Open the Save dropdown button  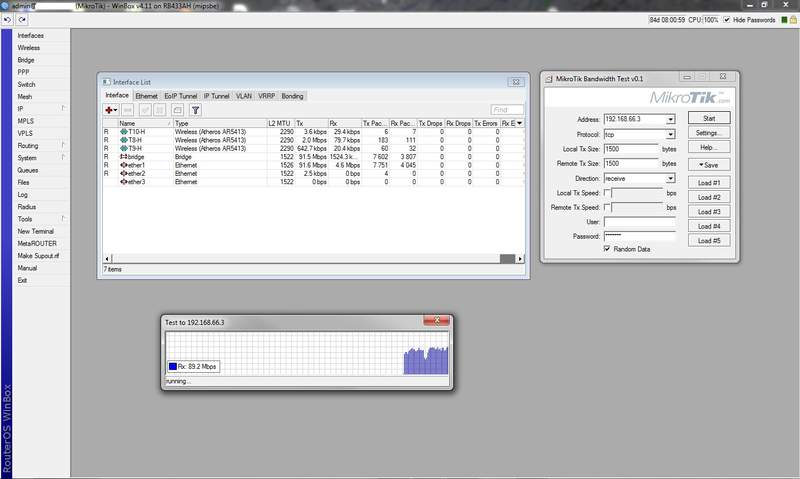tap(709, 165)
